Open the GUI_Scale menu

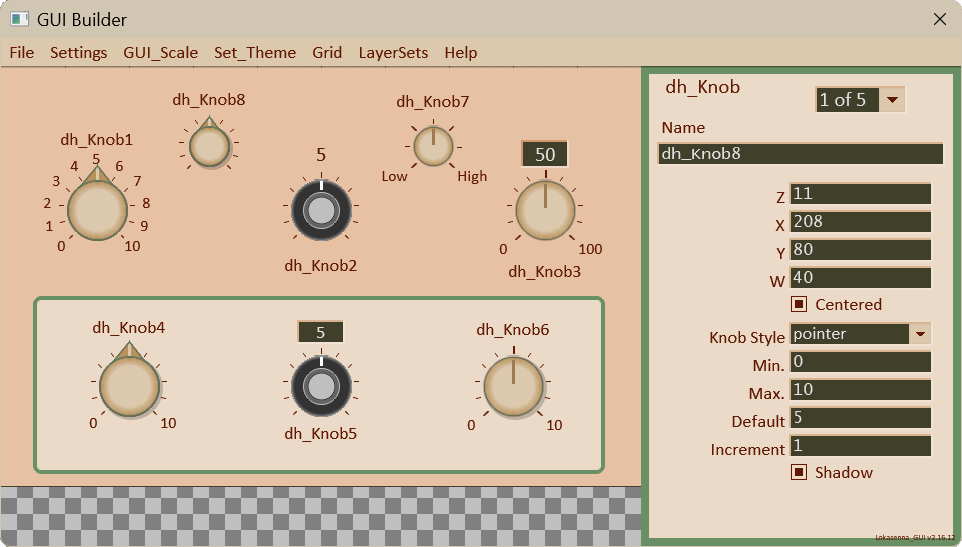point(161,53)
